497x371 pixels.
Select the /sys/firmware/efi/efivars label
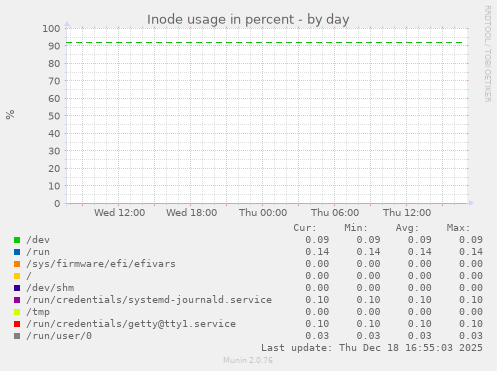coord(101,264)
